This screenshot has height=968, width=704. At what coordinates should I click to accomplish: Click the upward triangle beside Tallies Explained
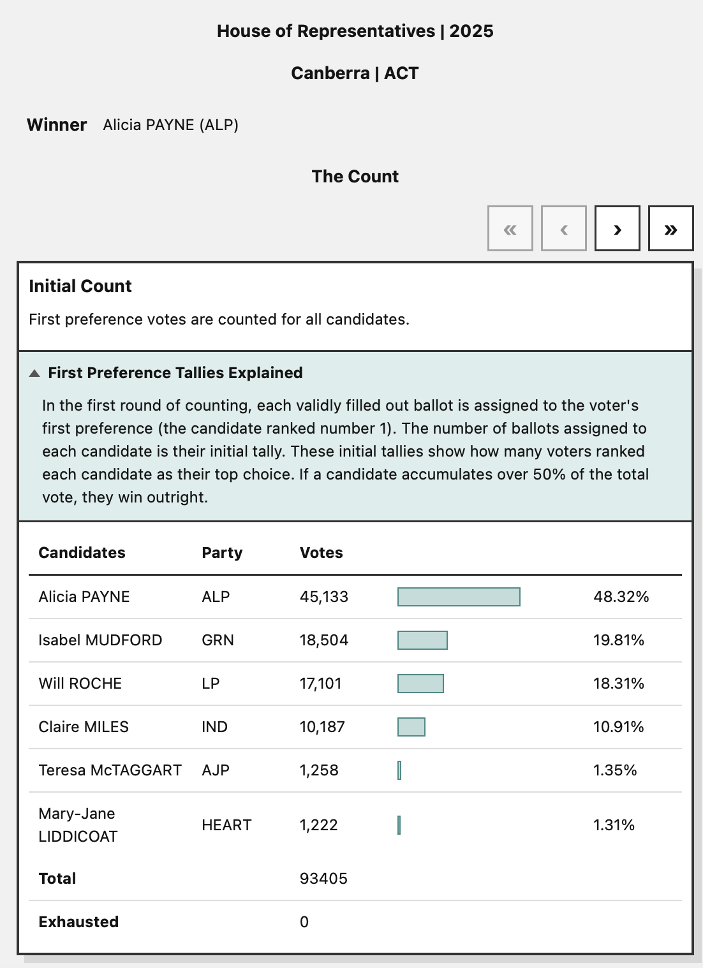click(x=36, y=372)
